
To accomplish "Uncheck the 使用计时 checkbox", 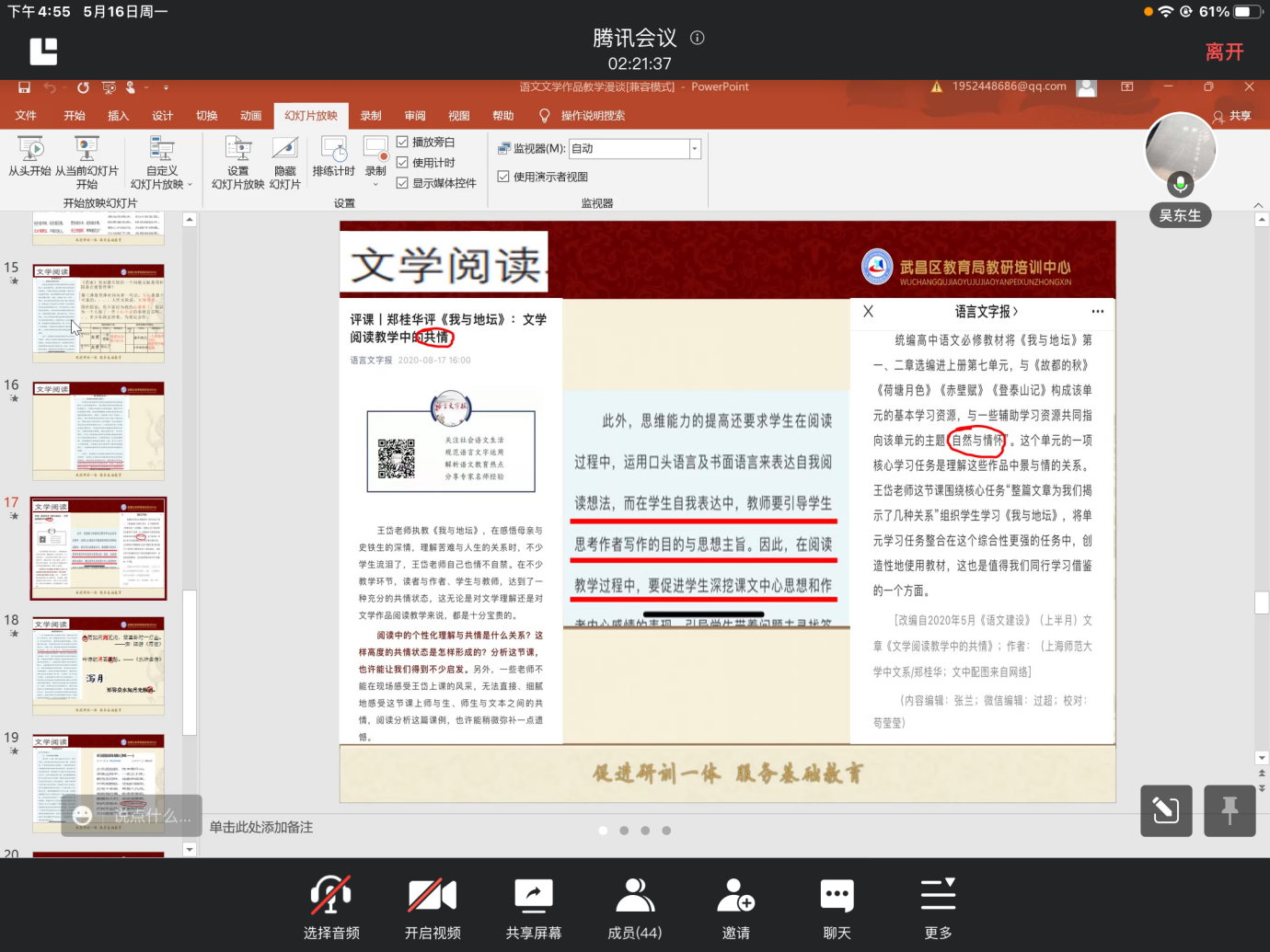I will (x=402, y=162).
